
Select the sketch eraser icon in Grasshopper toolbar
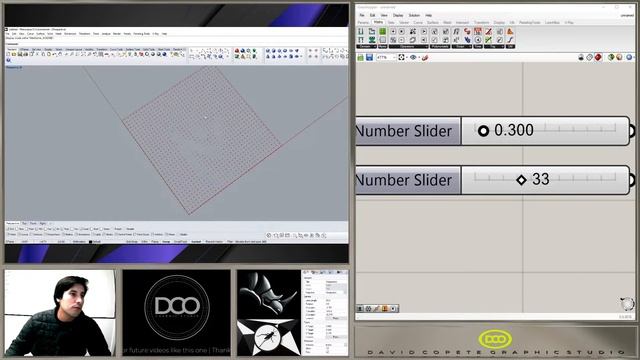tap(425, 58)
